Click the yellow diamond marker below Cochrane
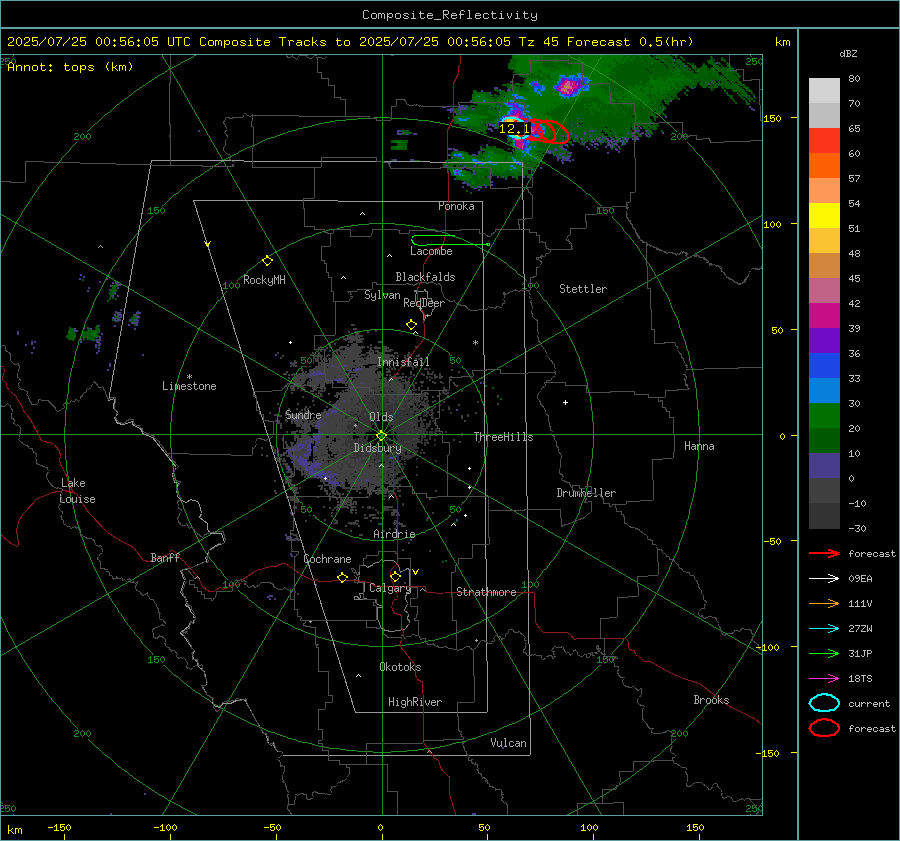 point(343,578)
